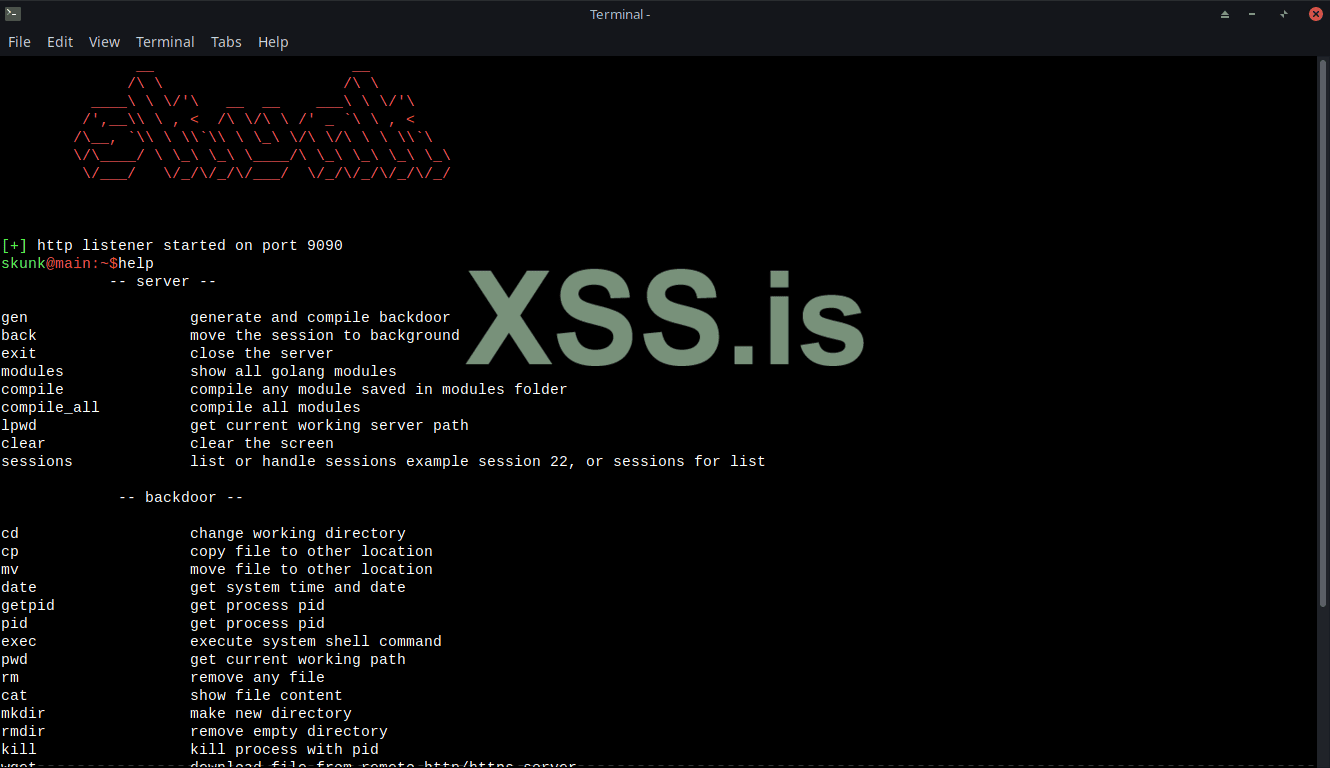Screen dimensions: 1330x768
Task: Click 'kill process with pid' description
Action: (x=284, y=750)
